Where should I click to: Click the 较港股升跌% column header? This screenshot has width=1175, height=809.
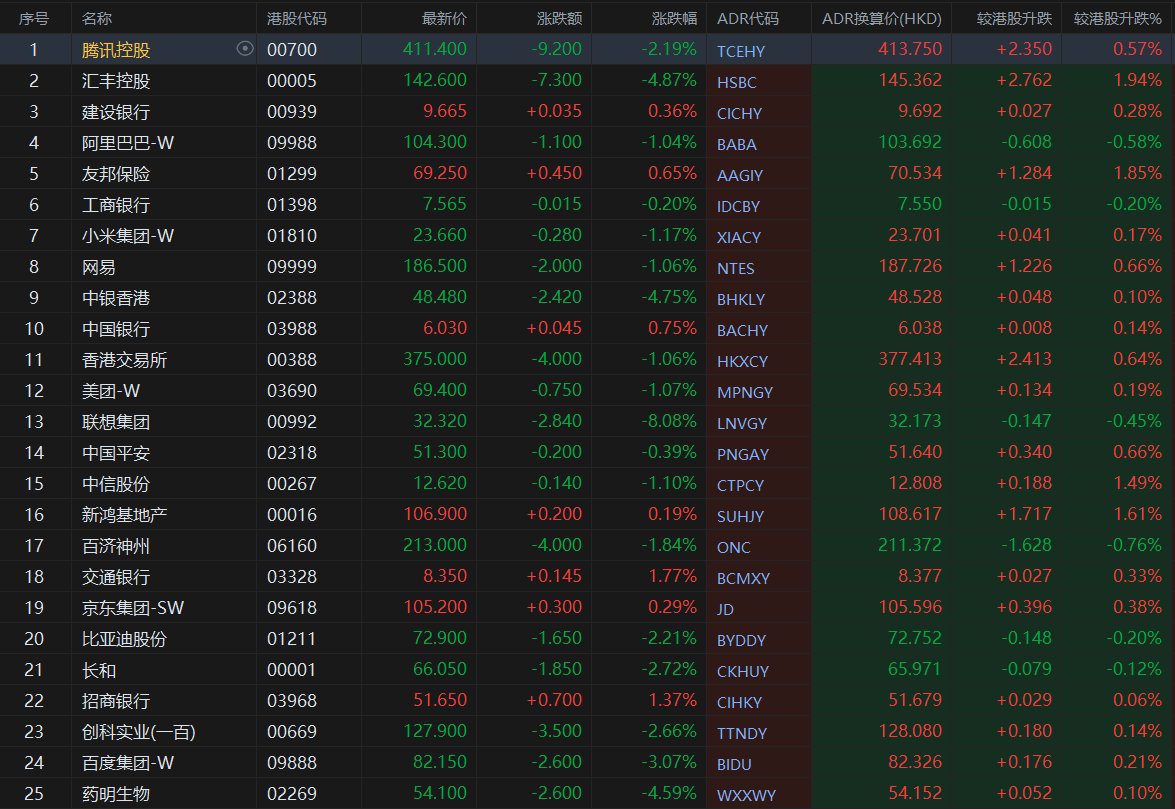[x=1117, y=18]
